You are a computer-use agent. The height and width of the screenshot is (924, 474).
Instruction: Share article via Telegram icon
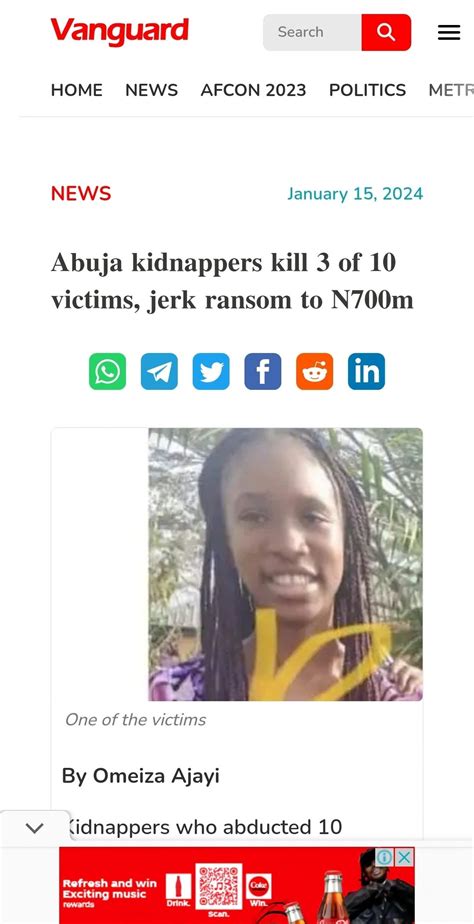pyautogui.click(x=159, y=371)
